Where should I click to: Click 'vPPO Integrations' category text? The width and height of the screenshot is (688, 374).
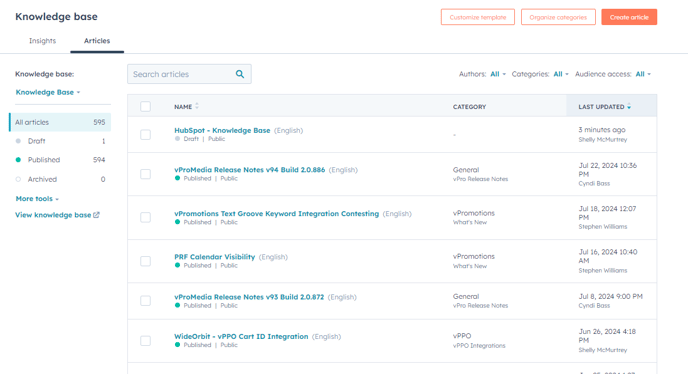coord(479,345)
